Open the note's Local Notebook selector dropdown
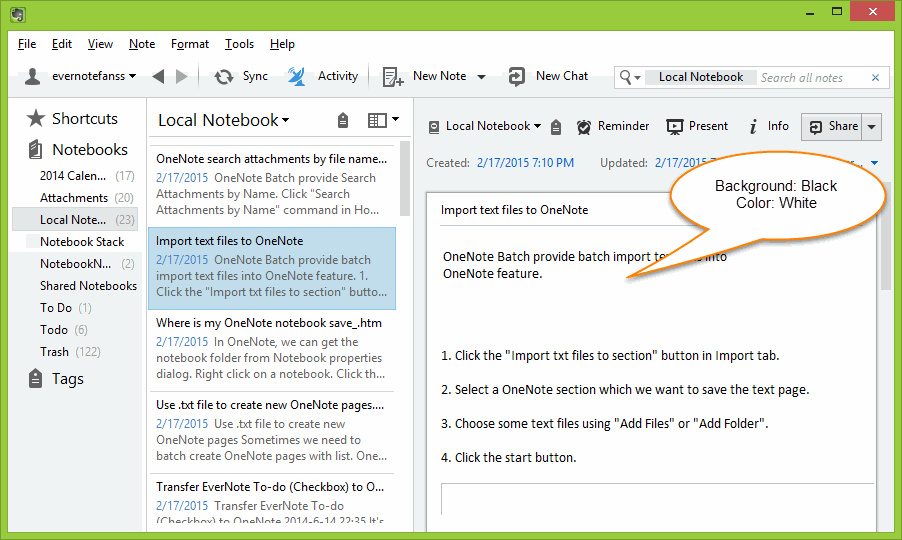902x540 pixels. (x=537, y=126)
